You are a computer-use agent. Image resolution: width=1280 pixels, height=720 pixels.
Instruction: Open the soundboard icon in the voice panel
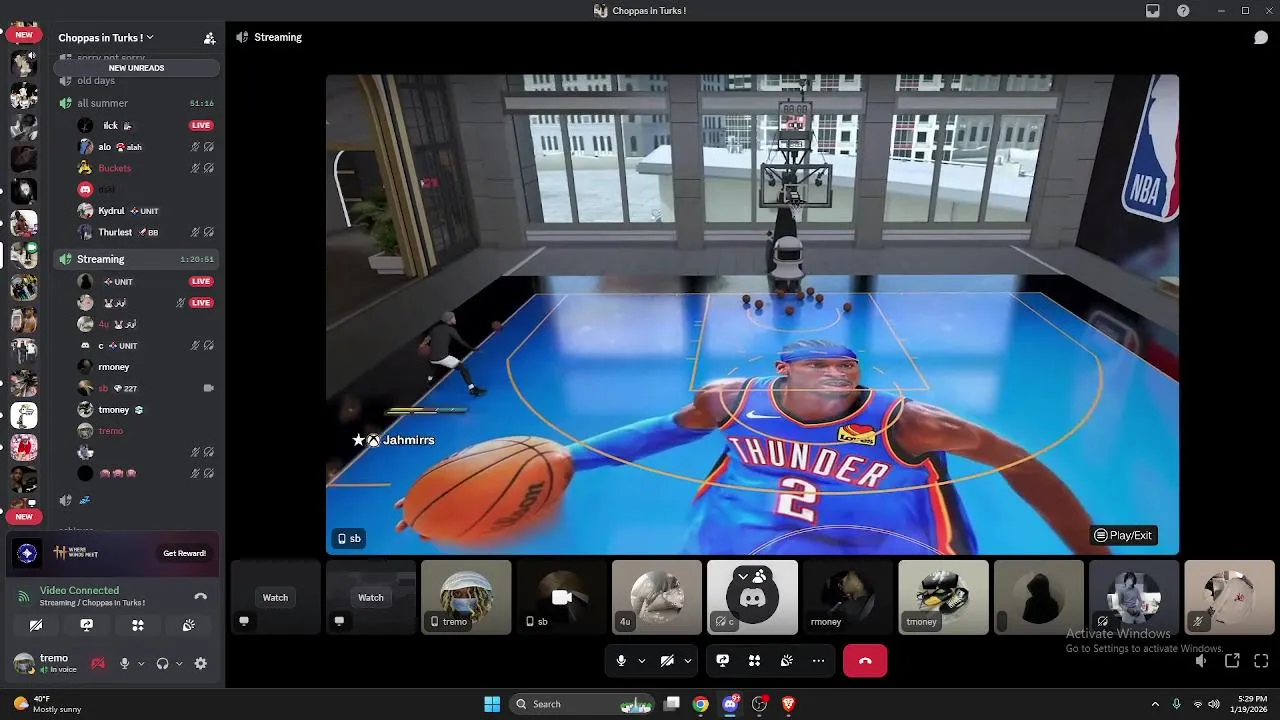(x=188, y=625)
